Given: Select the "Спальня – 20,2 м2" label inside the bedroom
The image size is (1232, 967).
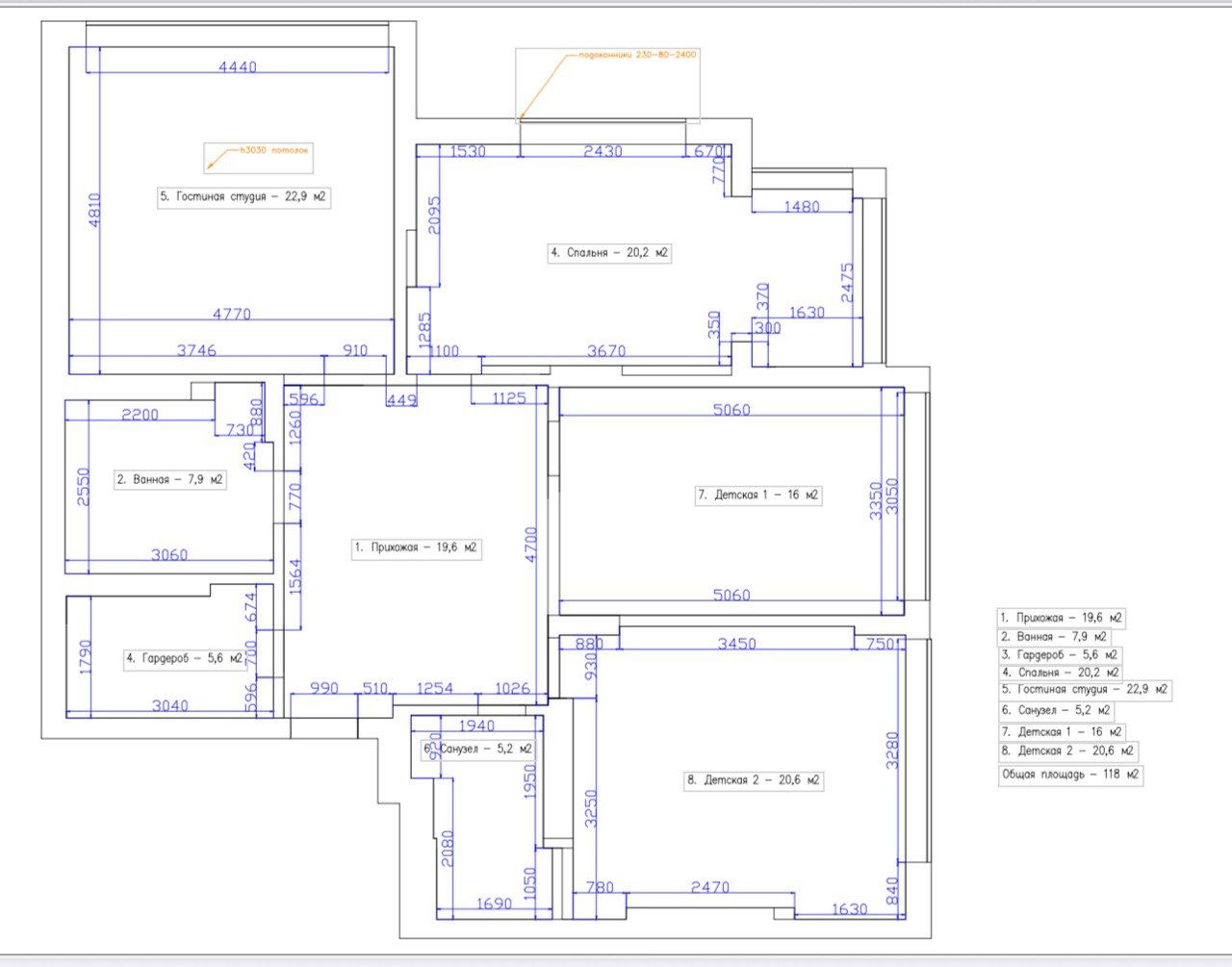Looking at the screenshot, I should click(x=608, y=253).
